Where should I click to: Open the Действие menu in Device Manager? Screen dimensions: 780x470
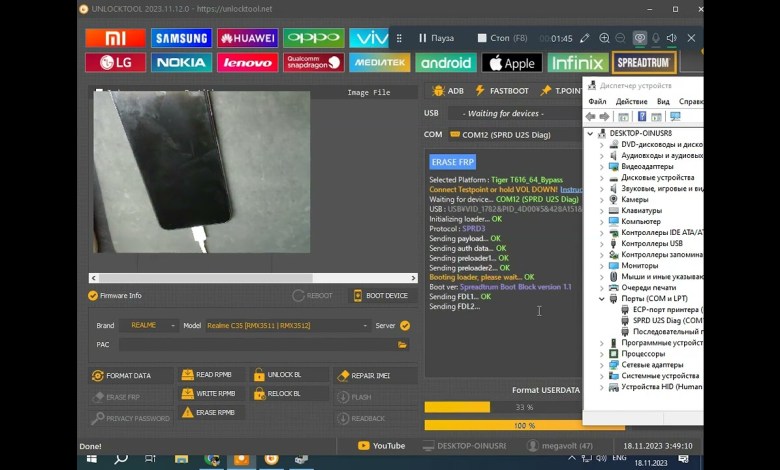(631, 101)
